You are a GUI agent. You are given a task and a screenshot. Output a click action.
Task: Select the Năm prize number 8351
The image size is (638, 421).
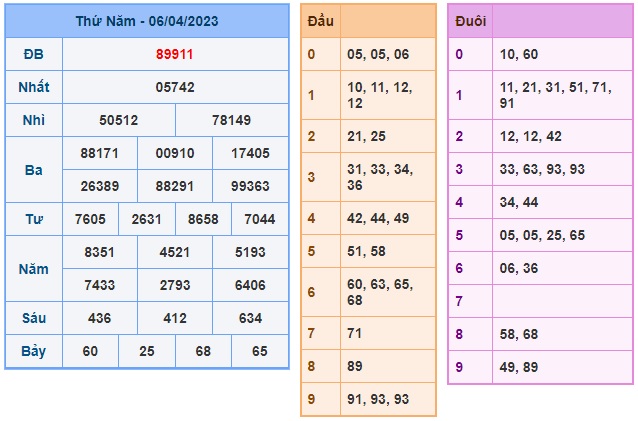100,252
